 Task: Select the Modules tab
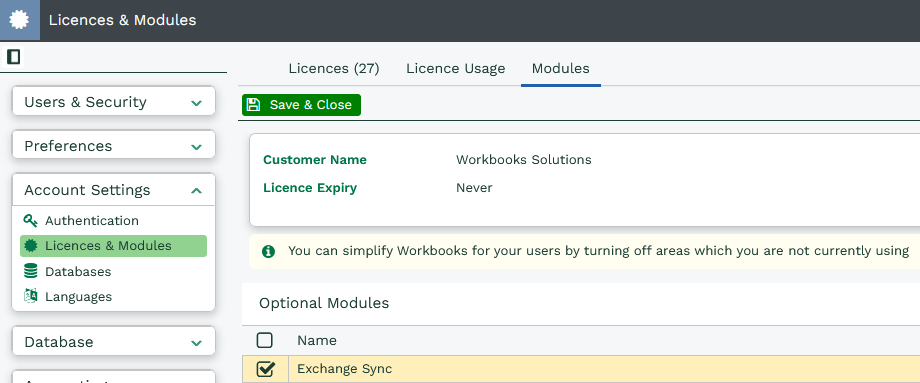tap(561, 69)
